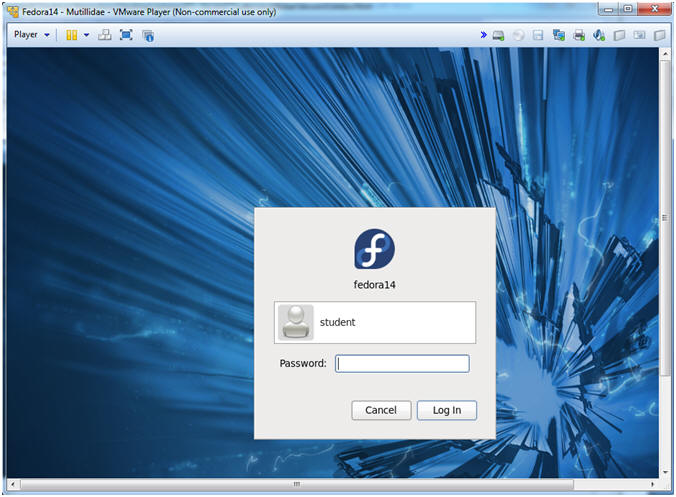The width and height of the screenshot is (676, 497).
Task: Switch to Unity mode icon
Action: 148,35
